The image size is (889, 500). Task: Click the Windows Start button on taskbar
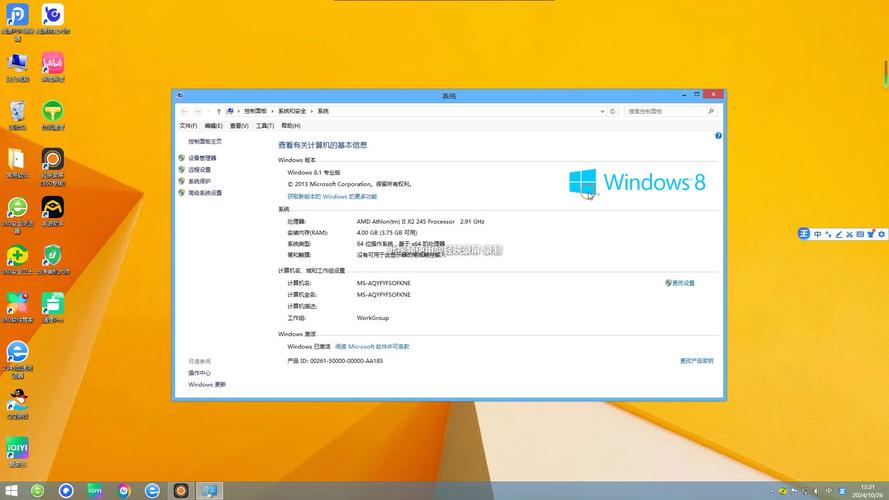9,490
